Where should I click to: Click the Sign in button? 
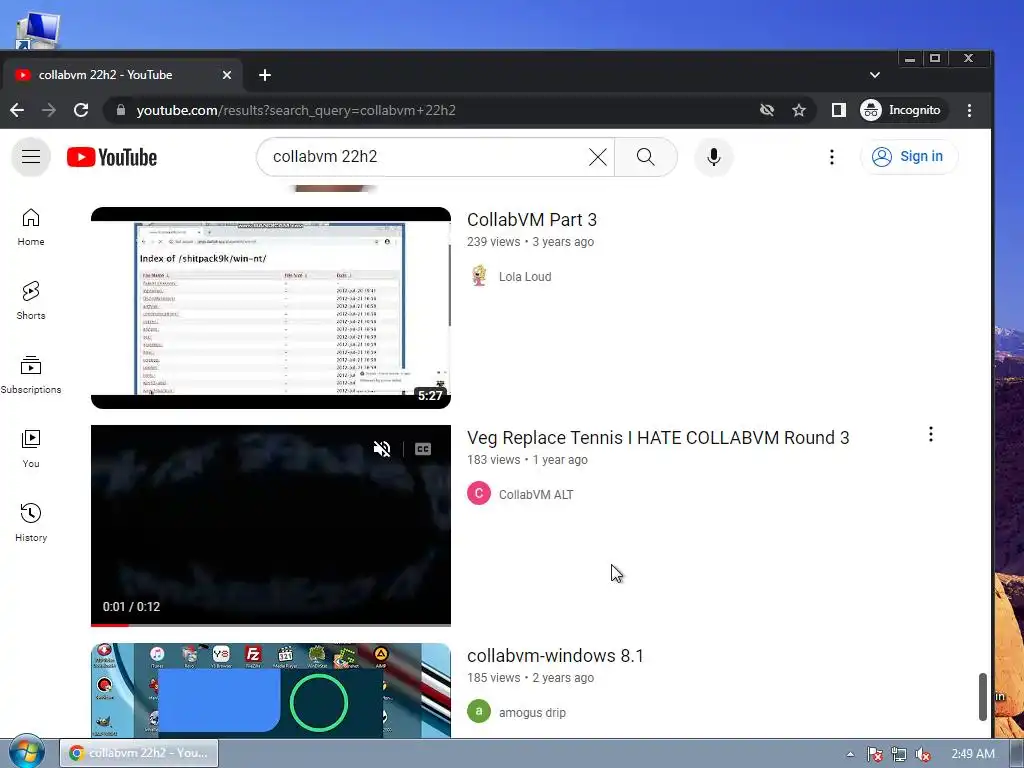pos(909,157)
